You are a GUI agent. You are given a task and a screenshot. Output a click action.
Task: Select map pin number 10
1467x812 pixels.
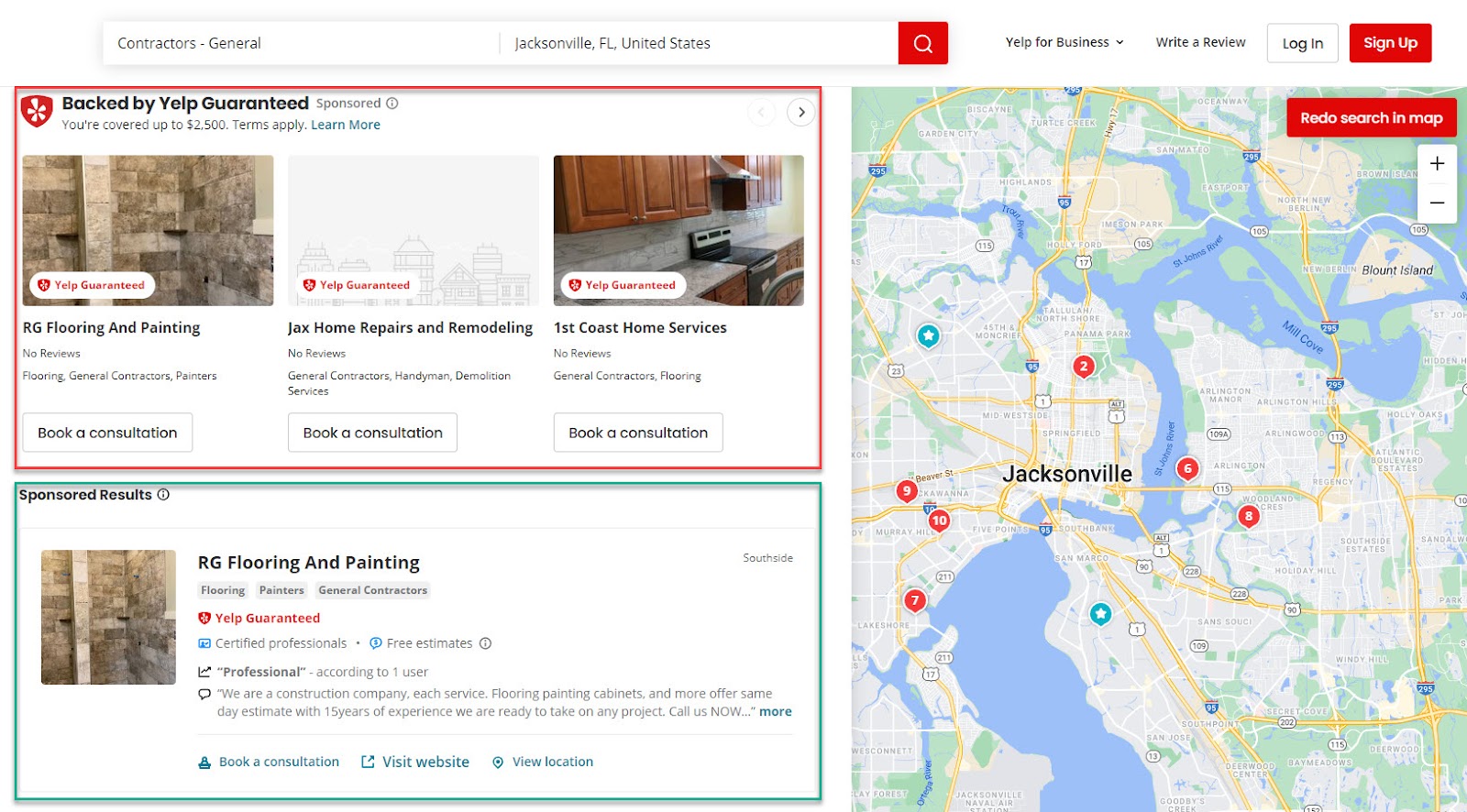point(939,521)
